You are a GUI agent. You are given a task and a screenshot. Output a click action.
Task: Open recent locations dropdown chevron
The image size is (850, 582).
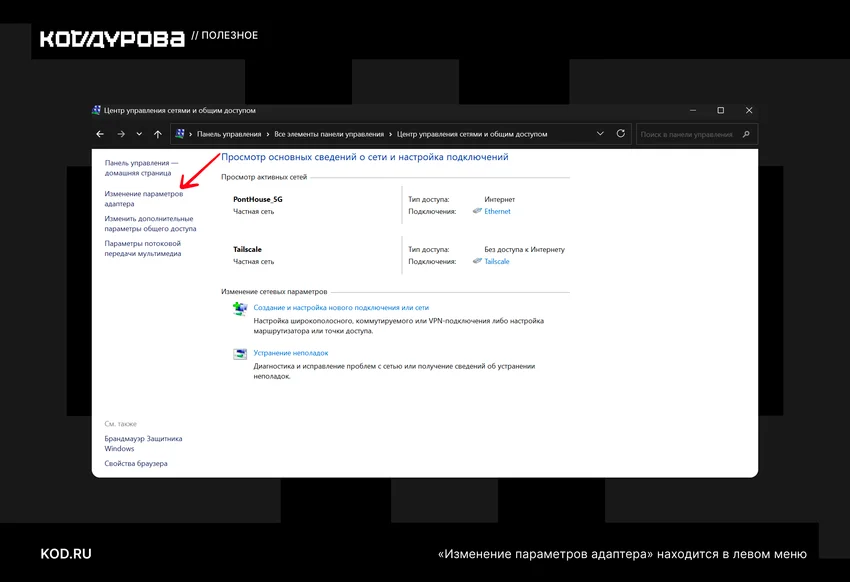point(139,134)
